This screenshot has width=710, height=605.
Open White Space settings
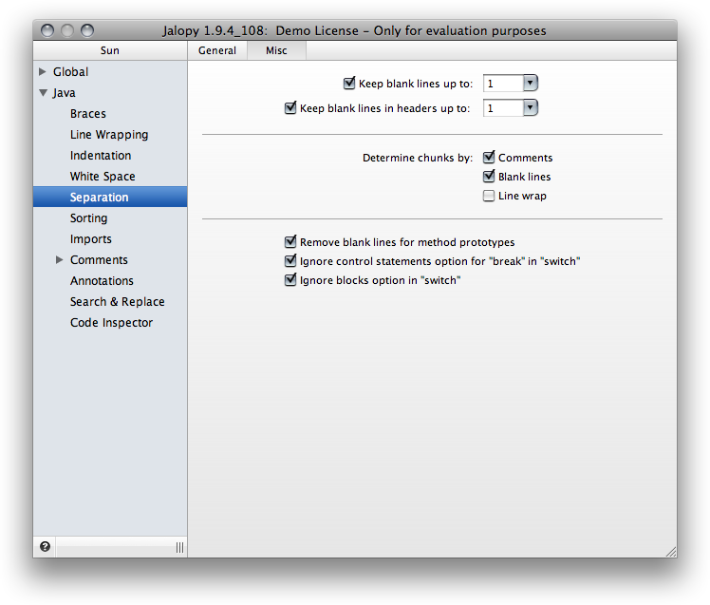click(x=102, y=176)
